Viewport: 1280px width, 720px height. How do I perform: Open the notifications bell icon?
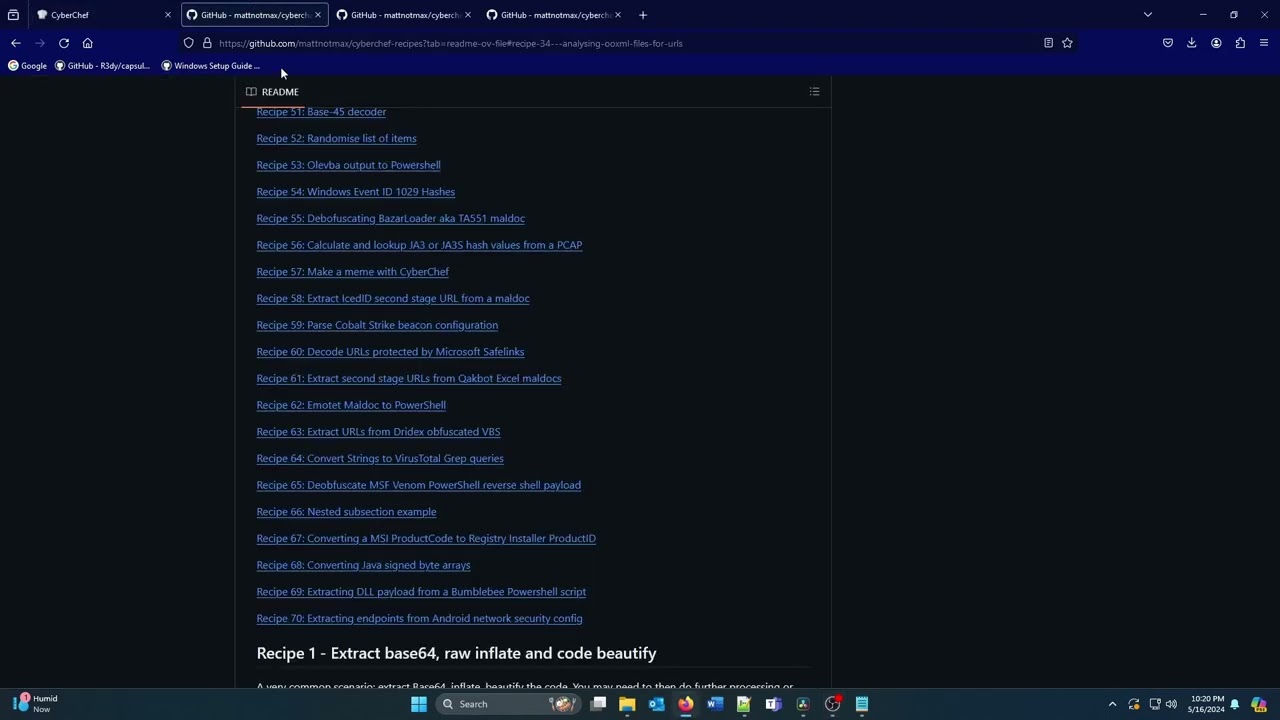click(x=1235, y=704)
